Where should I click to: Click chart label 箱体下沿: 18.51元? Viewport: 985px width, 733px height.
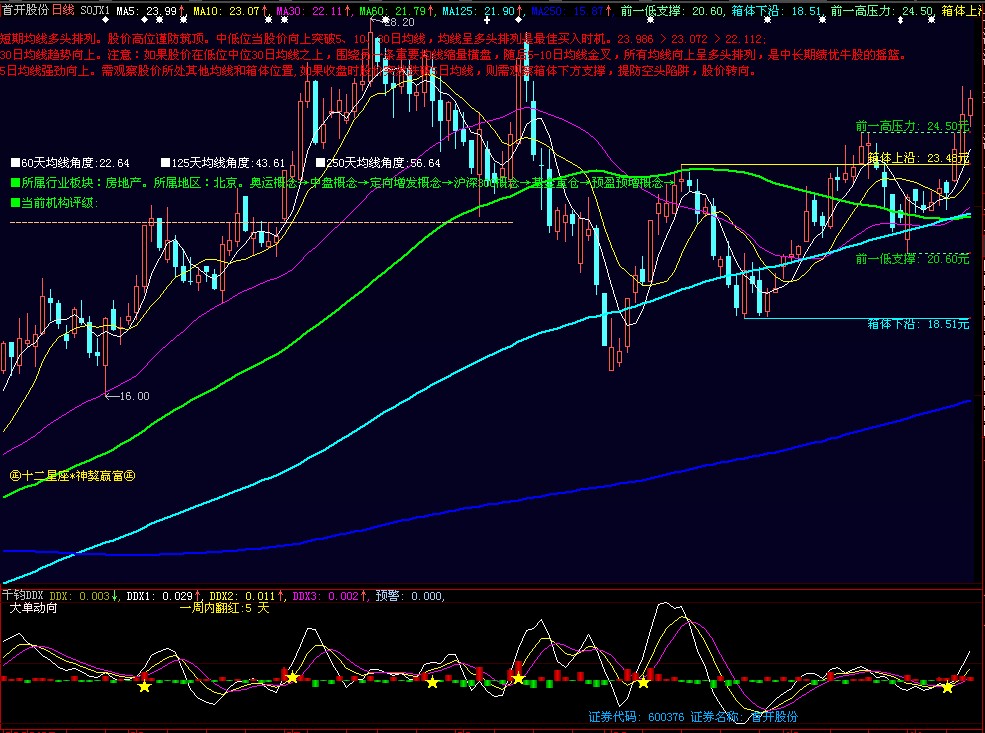pyautogui.click(x=918, y=324)
